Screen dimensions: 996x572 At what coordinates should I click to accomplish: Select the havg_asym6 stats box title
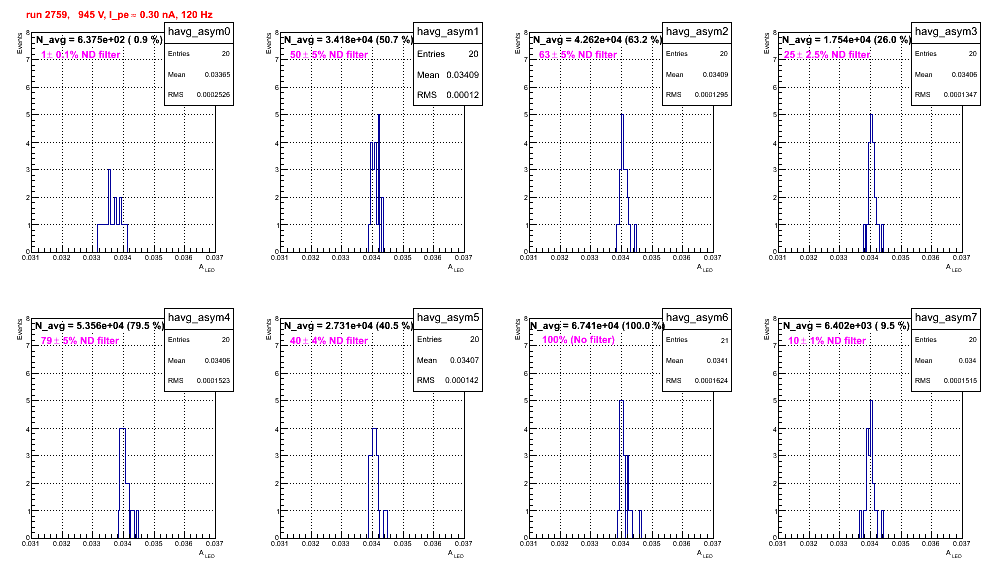[x=697, y=317]
